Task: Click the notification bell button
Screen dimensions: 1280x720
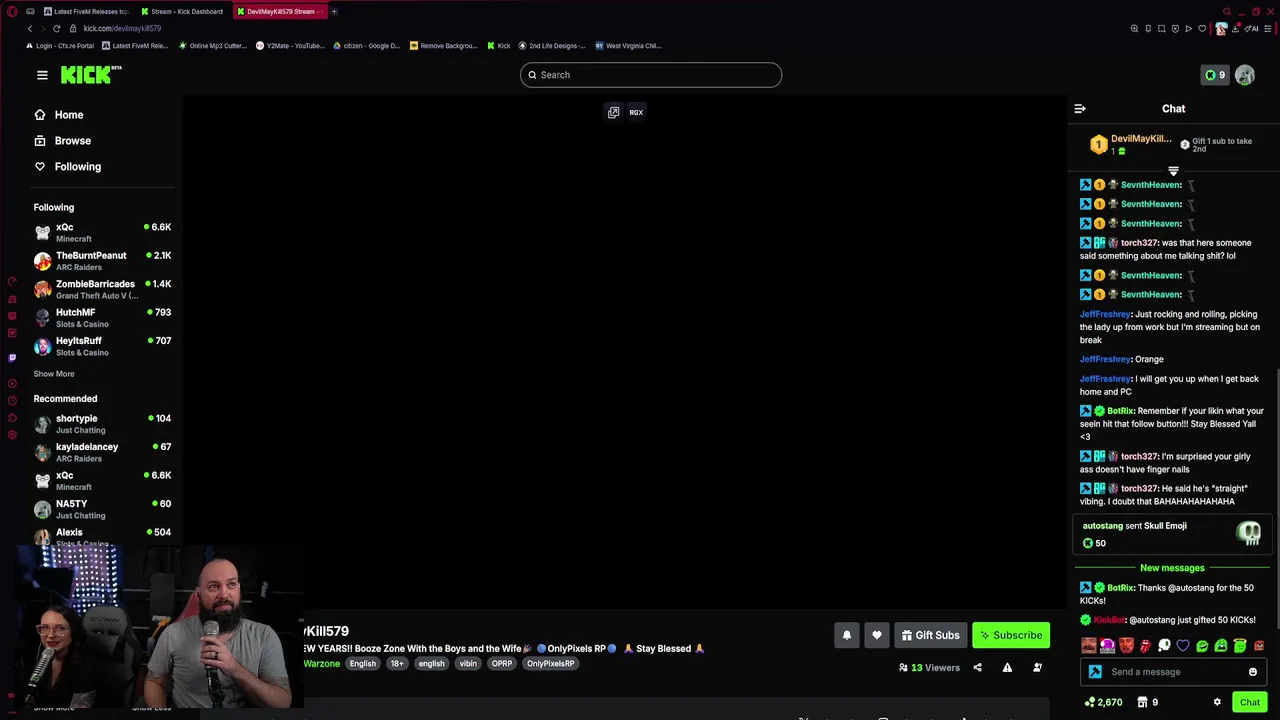Action: [x=847, y=635]
